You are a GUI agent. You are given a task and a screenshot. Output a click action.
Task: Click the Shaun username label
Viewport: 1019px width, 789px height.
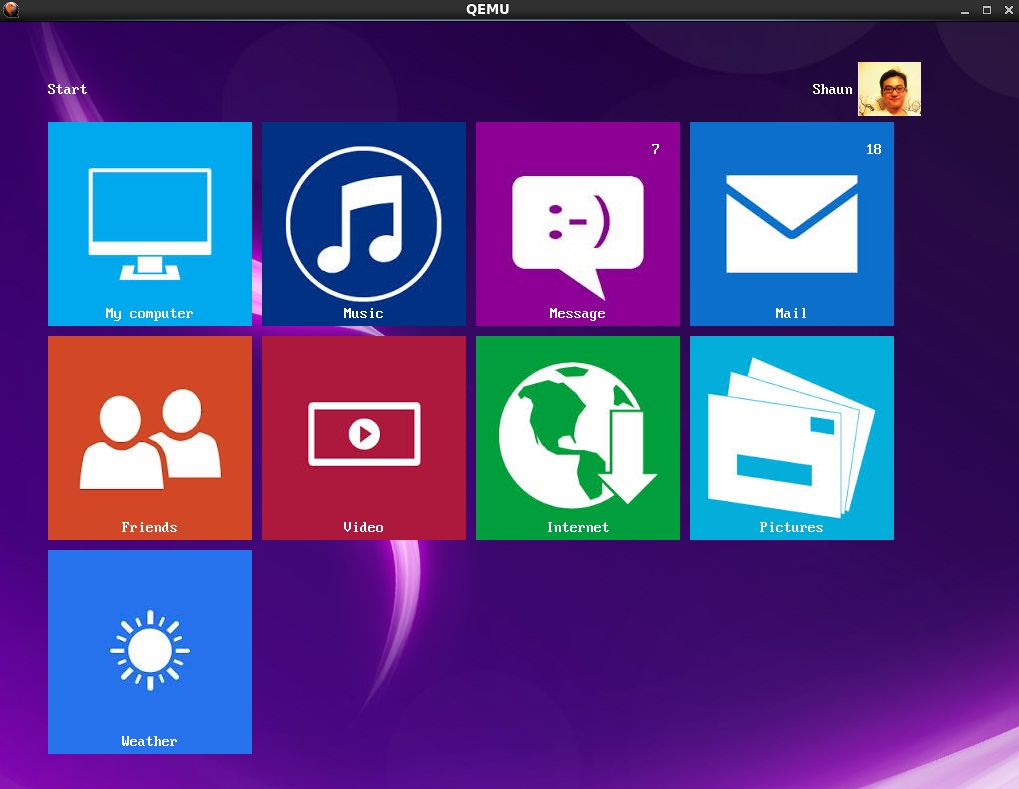point(832,89)
